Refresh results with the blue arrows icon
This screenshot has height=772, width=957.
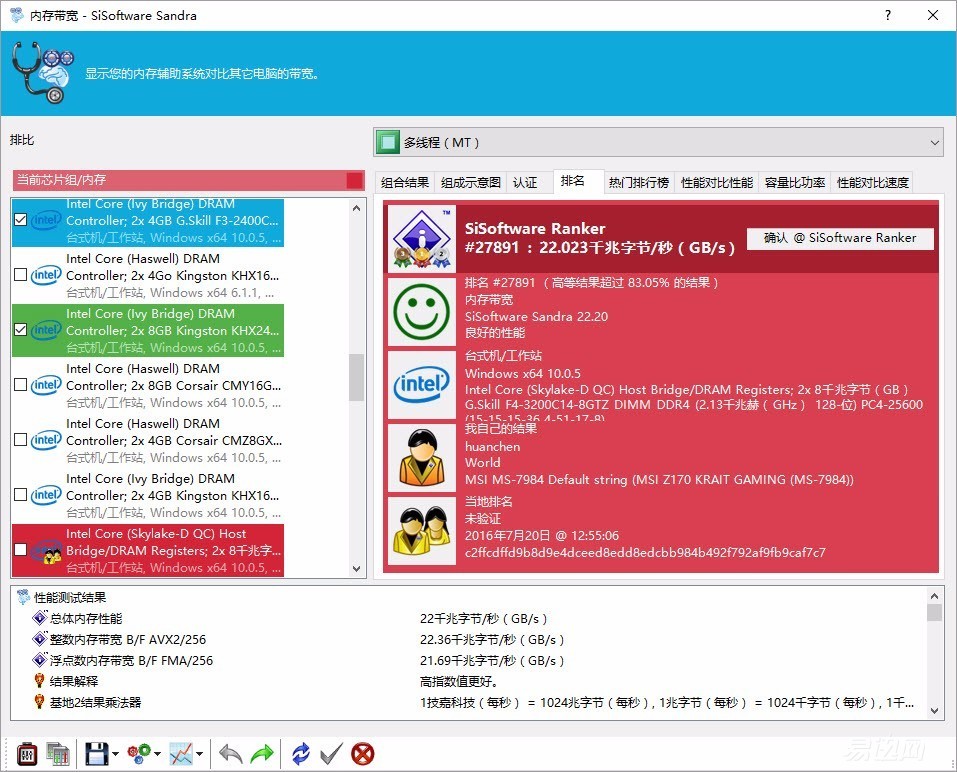(301, 754)
